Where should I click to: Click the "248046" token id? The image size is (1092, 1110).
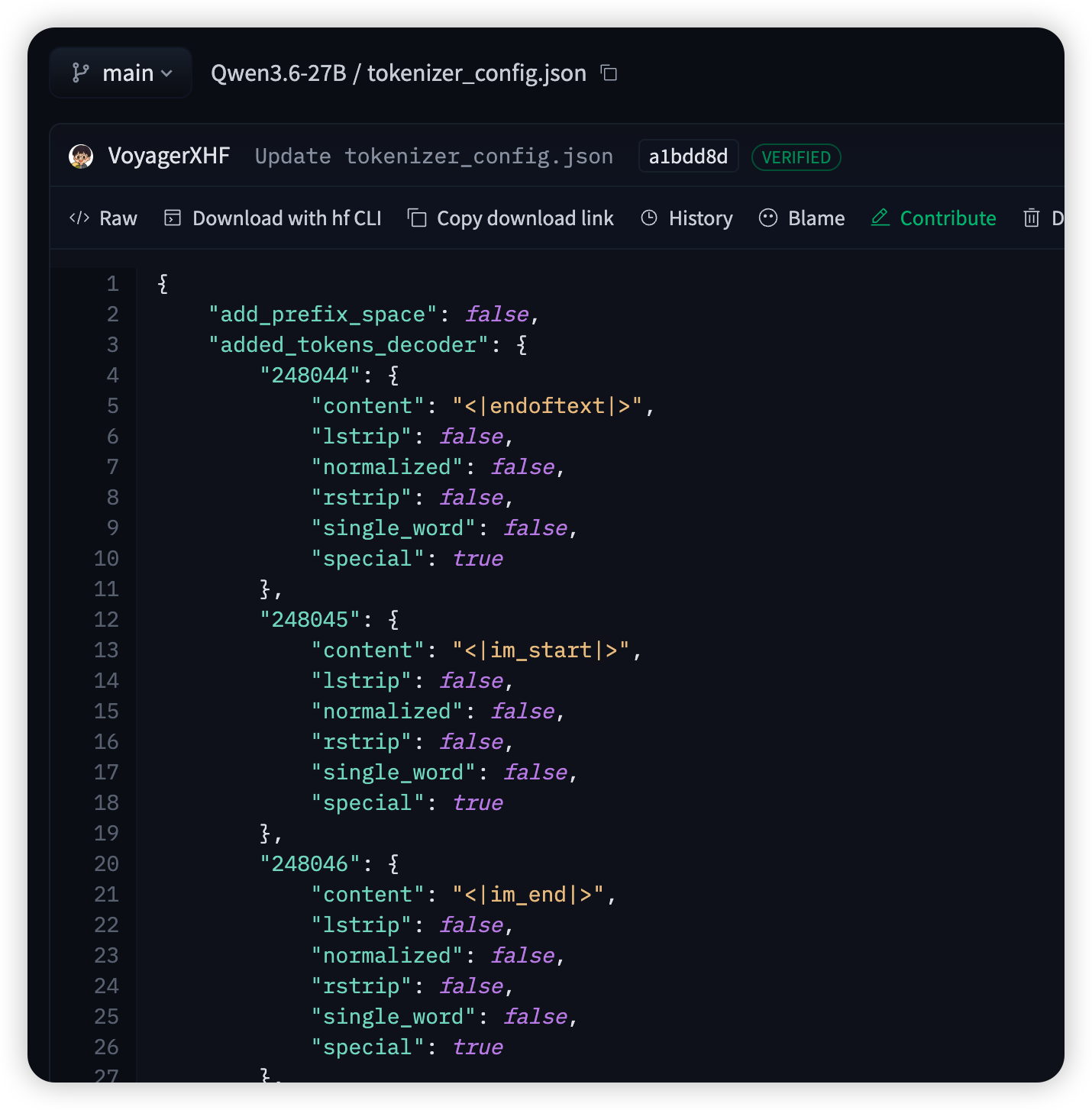310,864
